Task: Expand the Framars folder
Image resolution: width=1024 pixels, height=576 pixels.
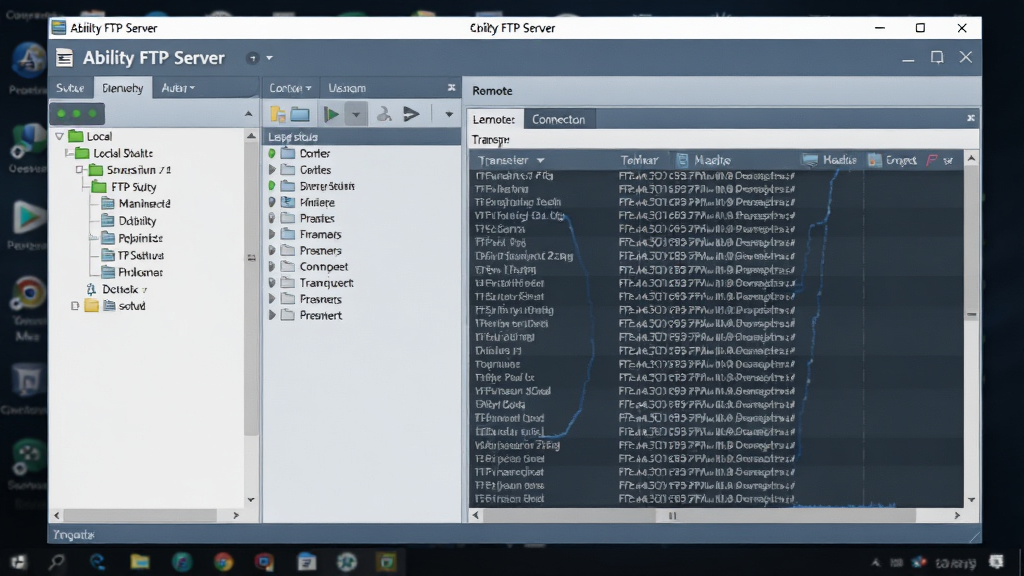Action: tap(272, 234)
